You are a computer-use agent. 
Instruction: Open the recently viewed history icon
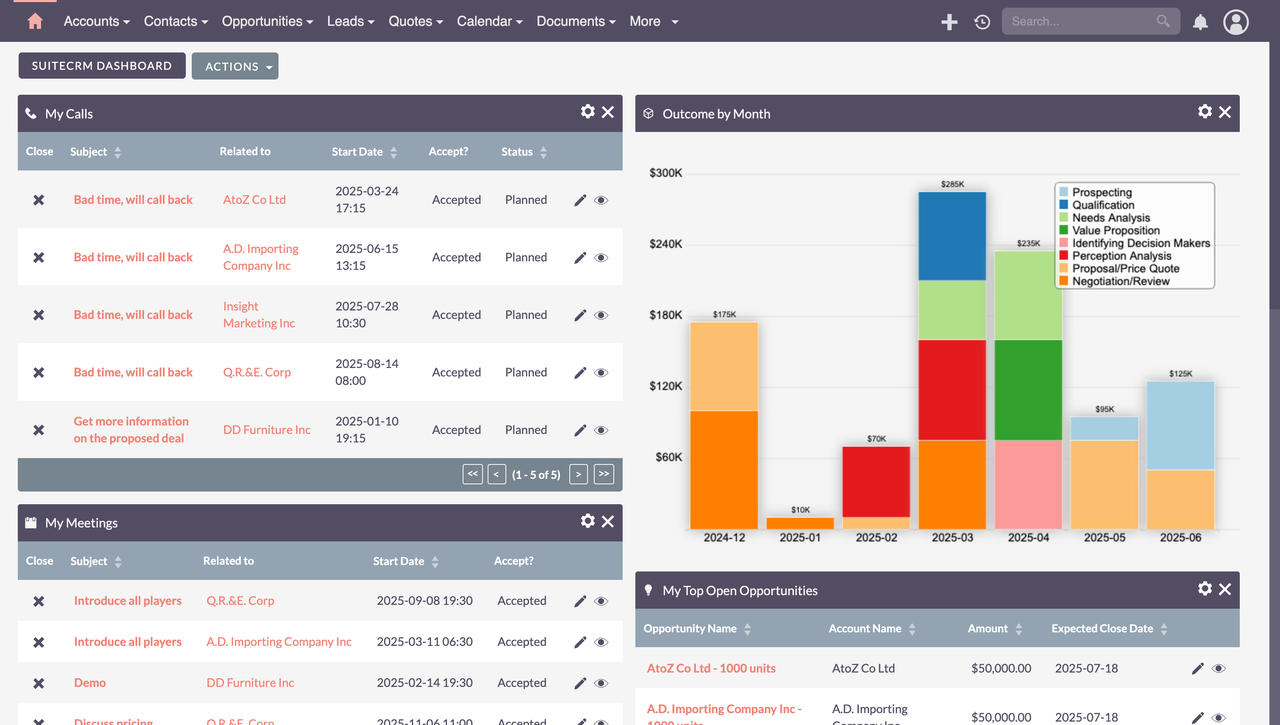[x=982, y=21]
